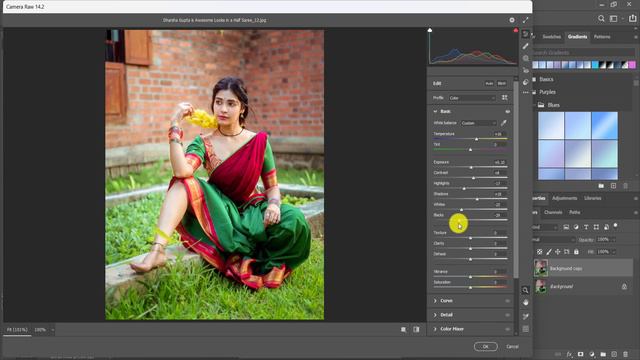Open layer Opacity dropdown
This screenshot has width=640, height=360.
pos(613,240)
